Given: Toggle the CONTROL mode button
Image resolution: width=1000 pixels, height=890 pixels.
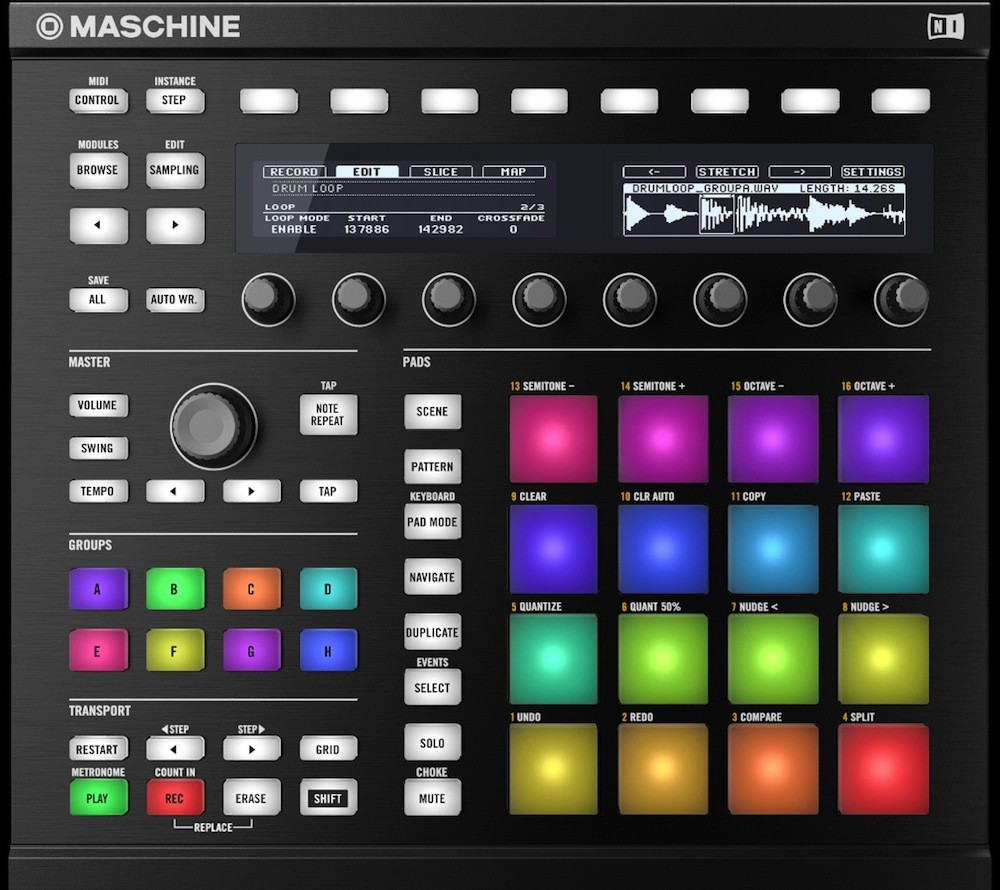Looking at the screenshot, I should pyautogui.click(x=98, y=100).
